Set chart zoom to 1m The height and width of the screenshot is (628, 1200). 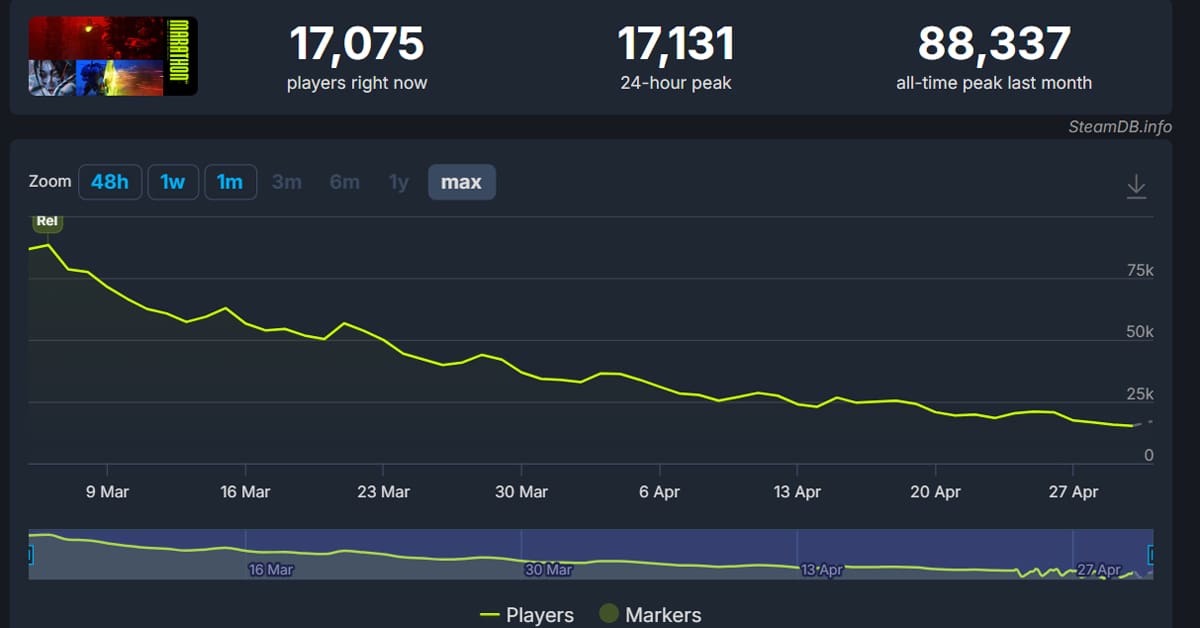[230, 182]
